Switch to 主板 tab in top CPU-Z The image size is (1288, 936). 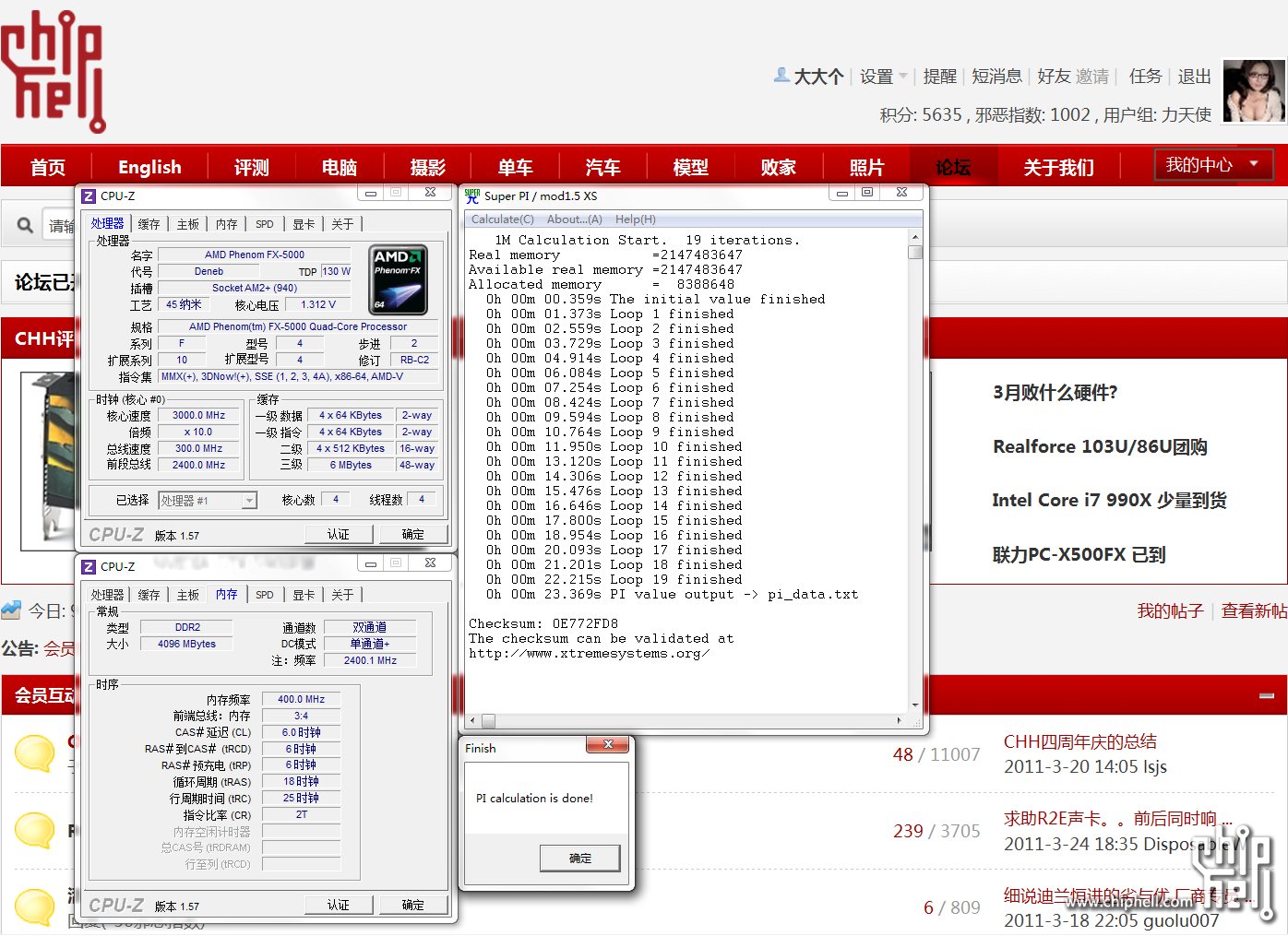188,224
